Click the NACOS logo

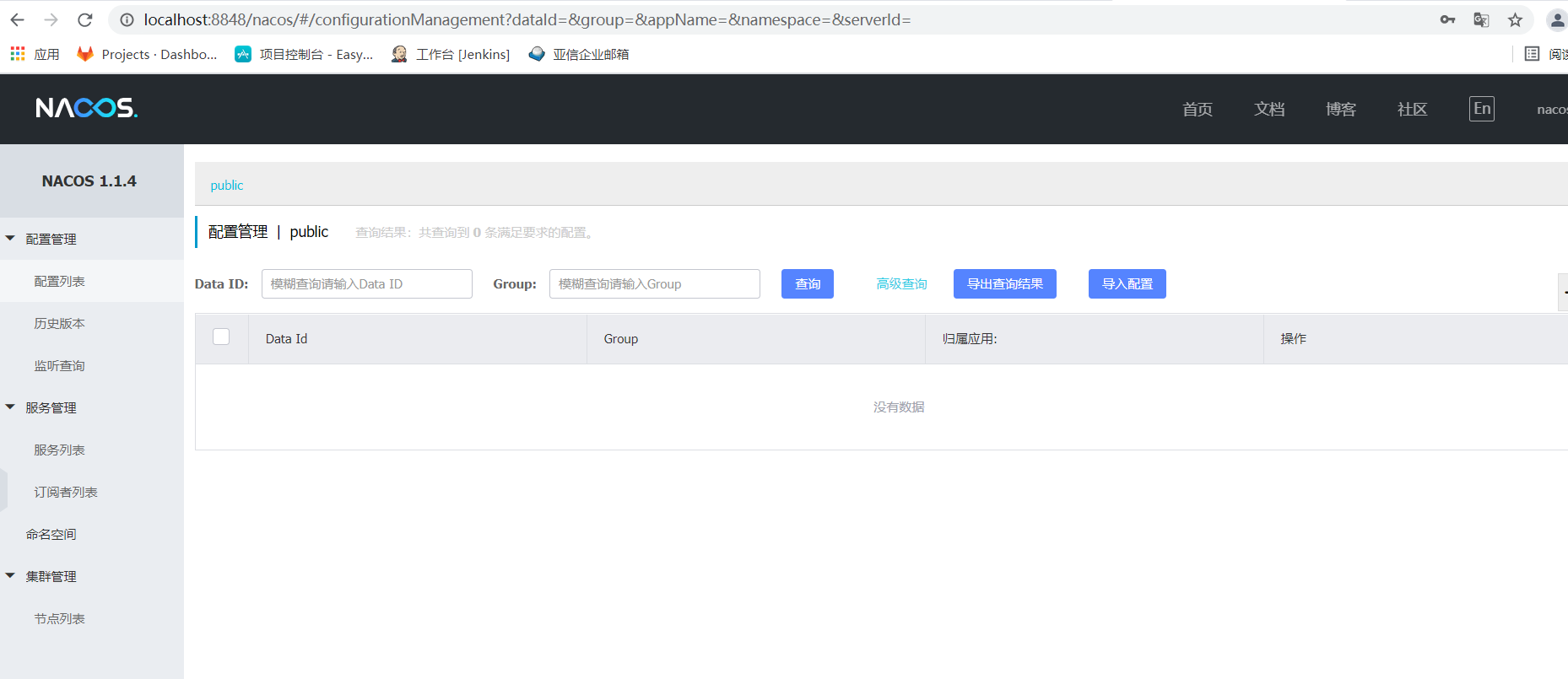pos(87,108)
